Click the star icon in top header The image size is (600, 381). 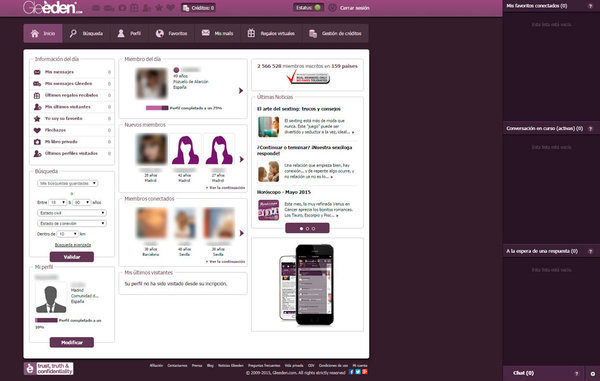159,8
